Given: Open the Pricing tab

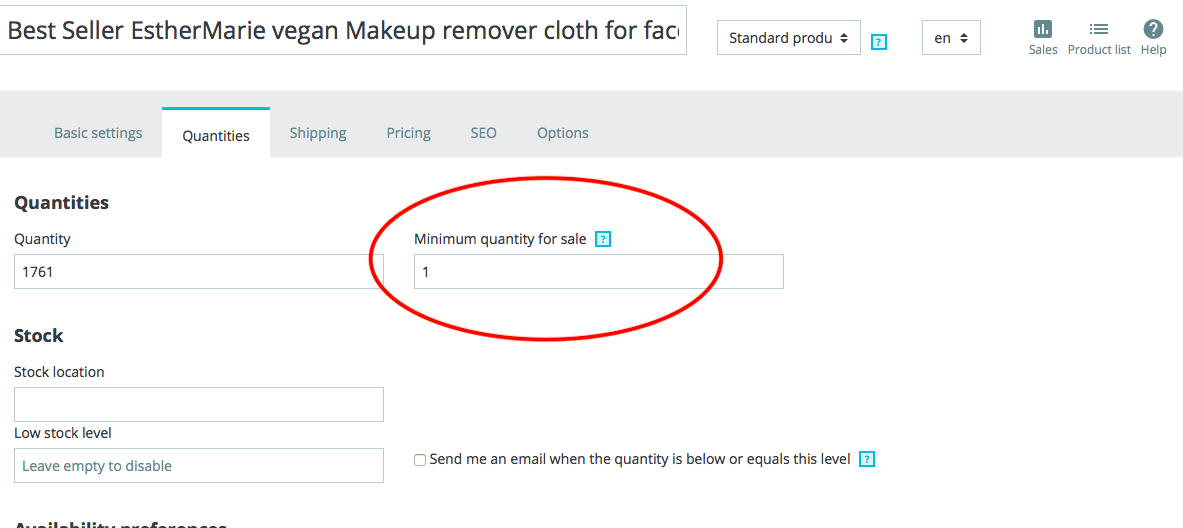Looking at the screenshot, I should pyautogui.click(x=408, y=133).
